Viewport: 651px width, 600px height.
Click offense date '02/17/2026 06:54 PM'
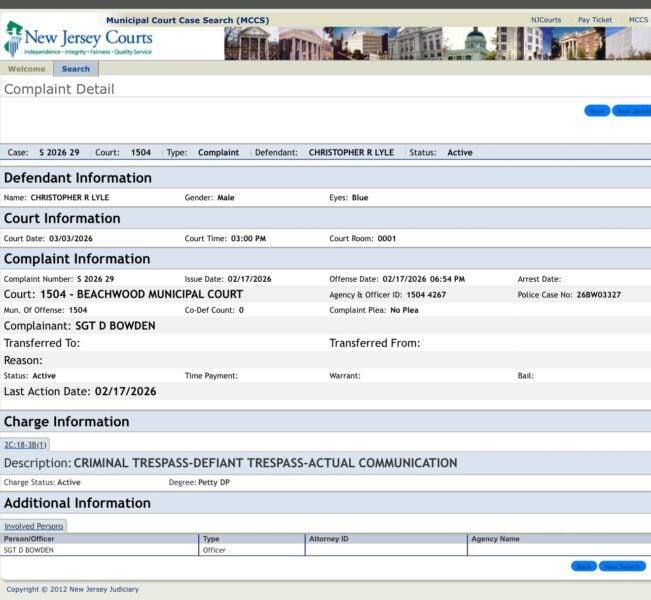[423, 279]
